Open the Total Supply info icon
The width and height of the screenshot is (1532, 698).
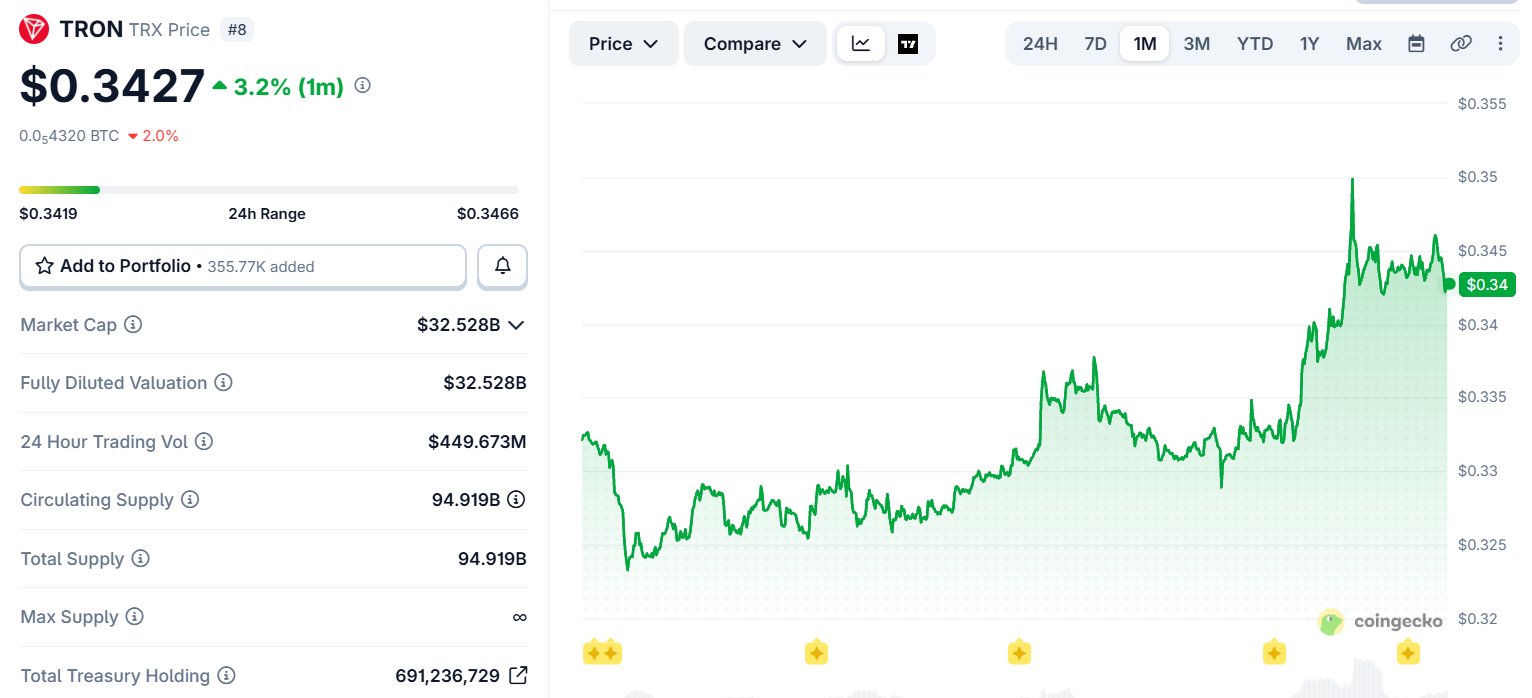141,559
